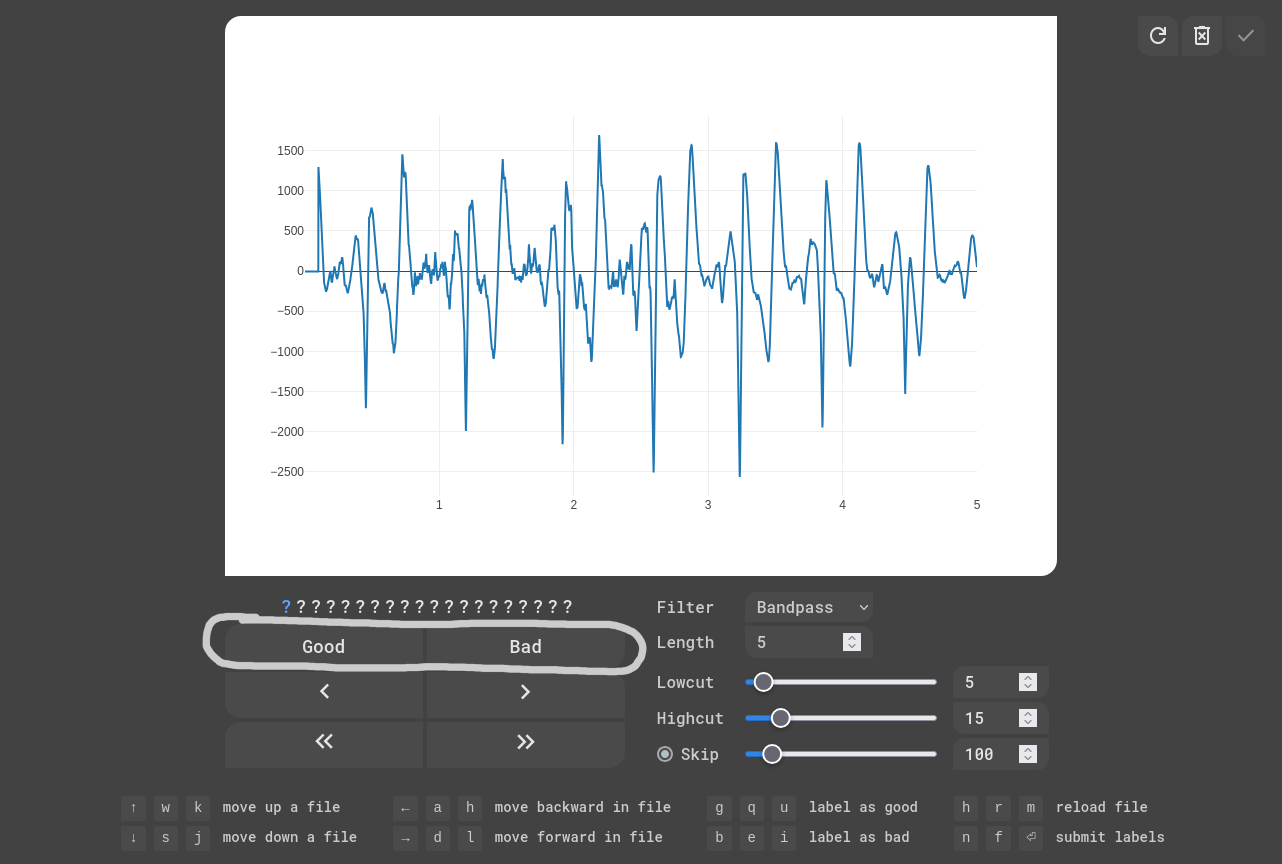Label the segment as Bad
Image resolution: width=1282 pixels, height=864 pixels.
[x=526, y=647]
